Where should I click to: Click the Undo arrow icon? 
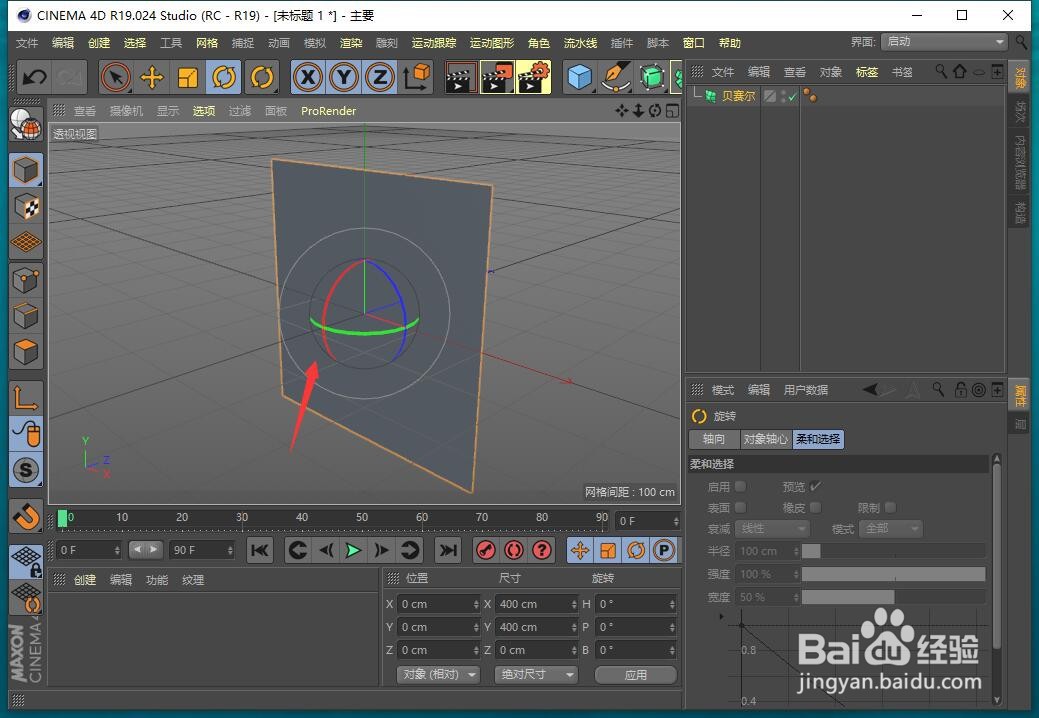34,77
